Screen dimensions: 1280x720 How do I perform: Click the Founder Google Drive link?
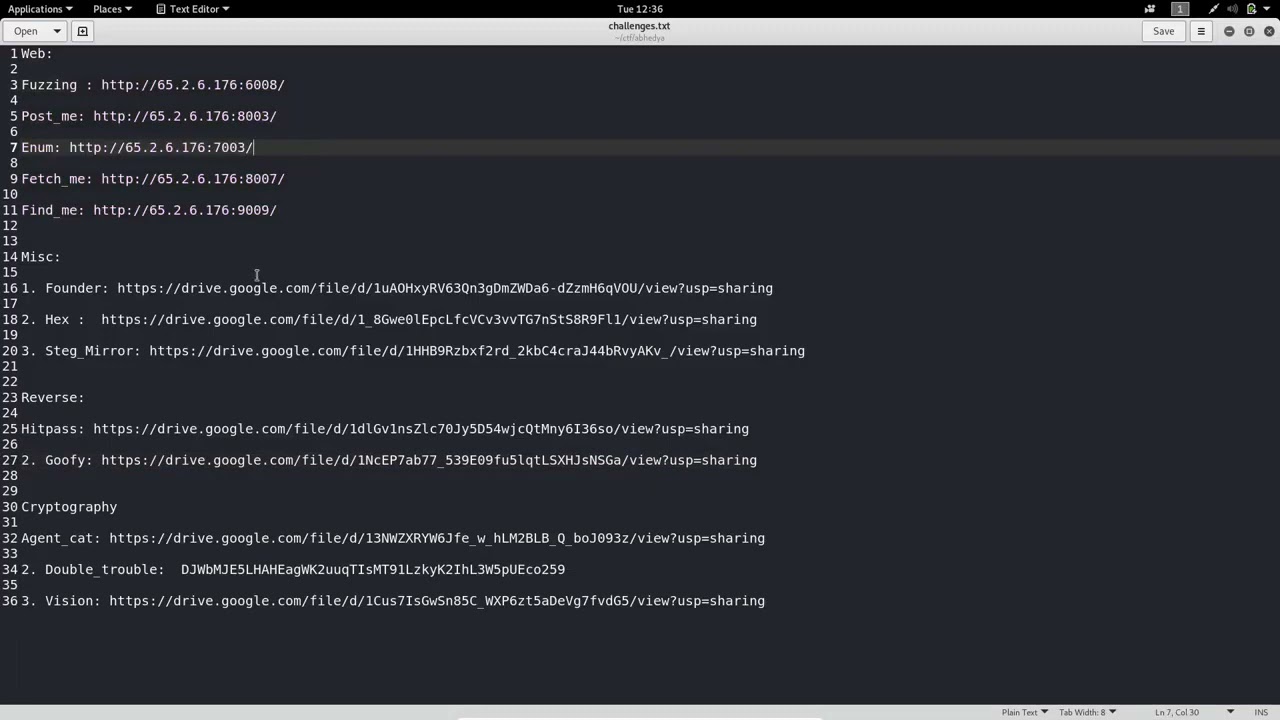[445, 288]
